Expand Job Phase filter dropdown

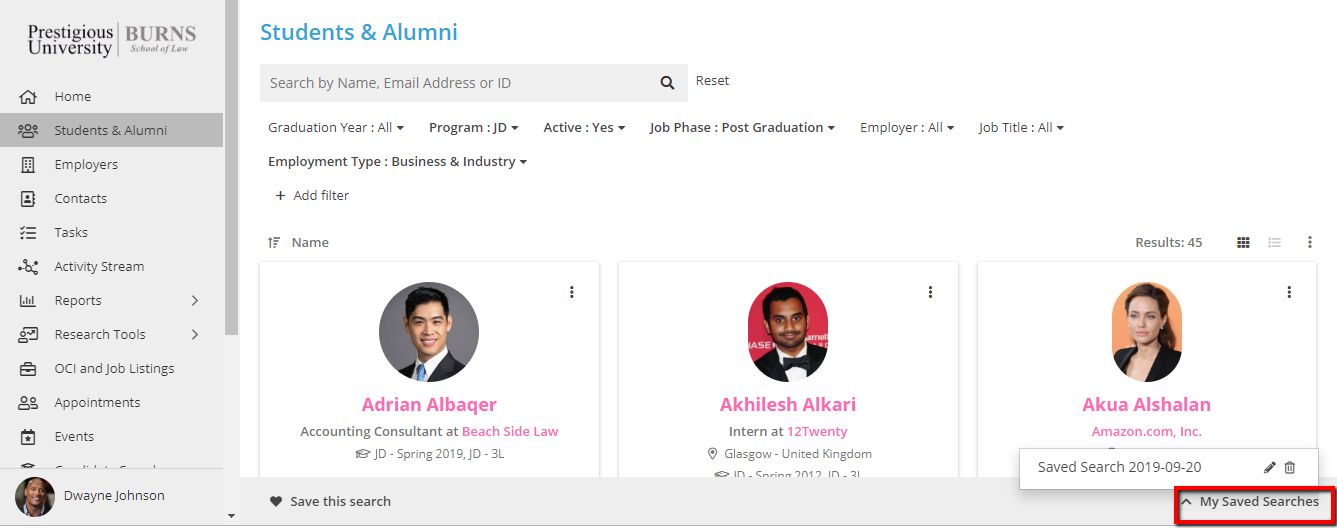point(742,128)
